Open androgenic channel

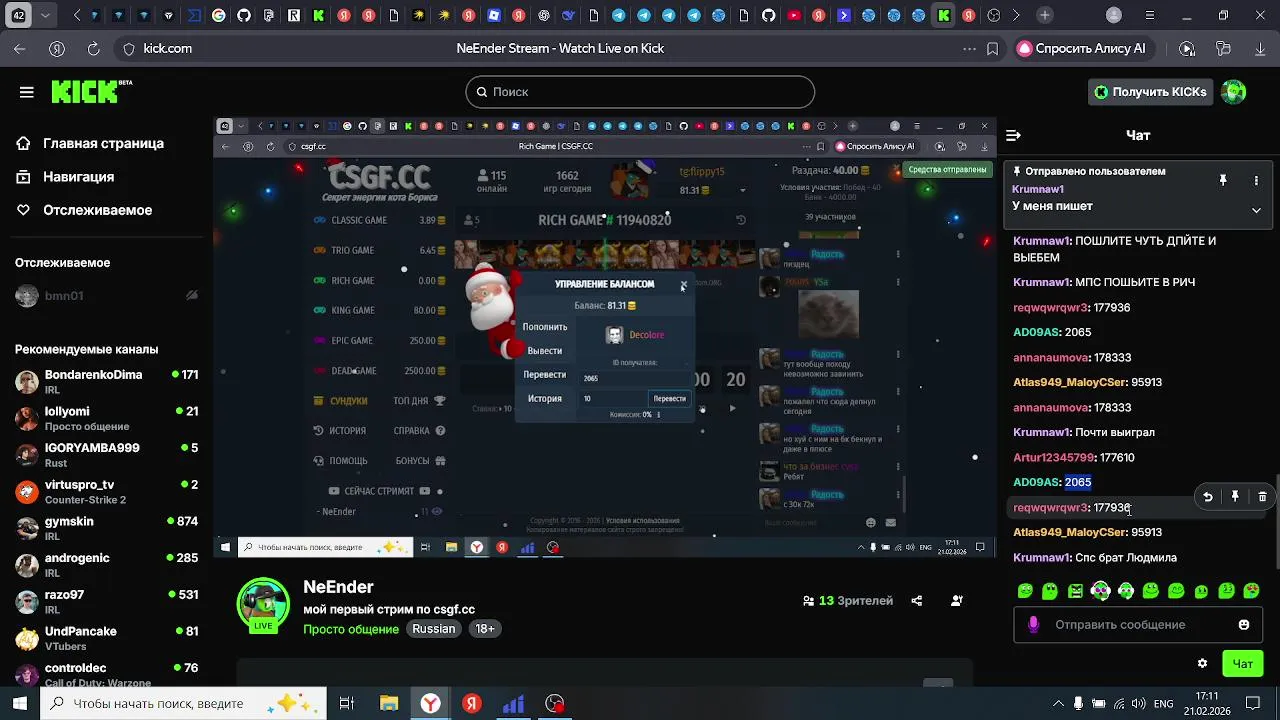click(x=106, y=565)
